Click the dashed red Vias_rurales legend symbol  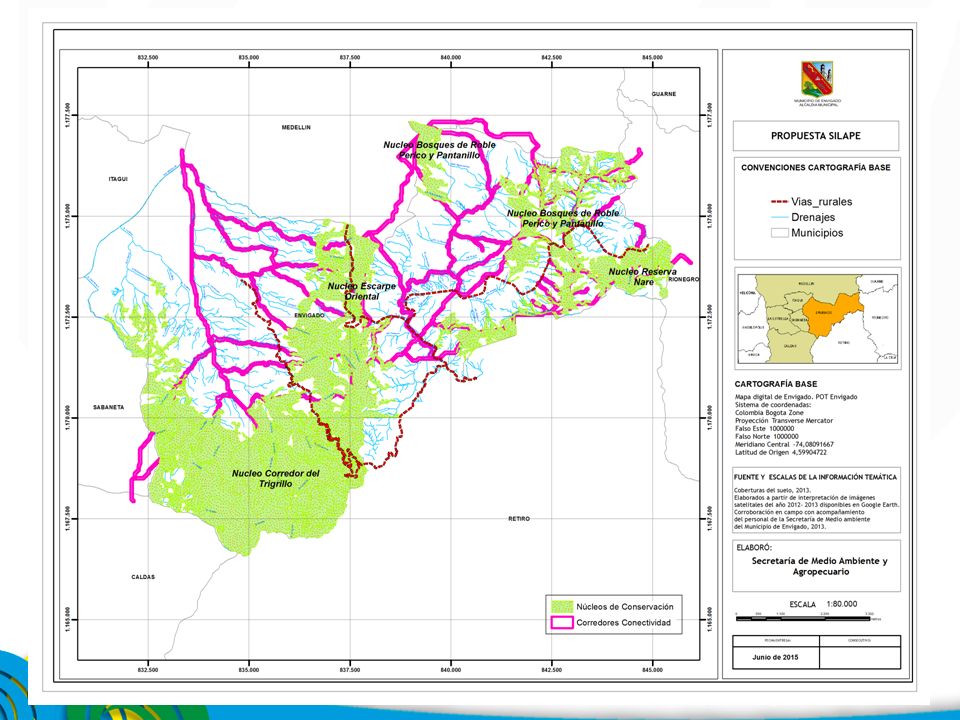[x=778, y=201]
